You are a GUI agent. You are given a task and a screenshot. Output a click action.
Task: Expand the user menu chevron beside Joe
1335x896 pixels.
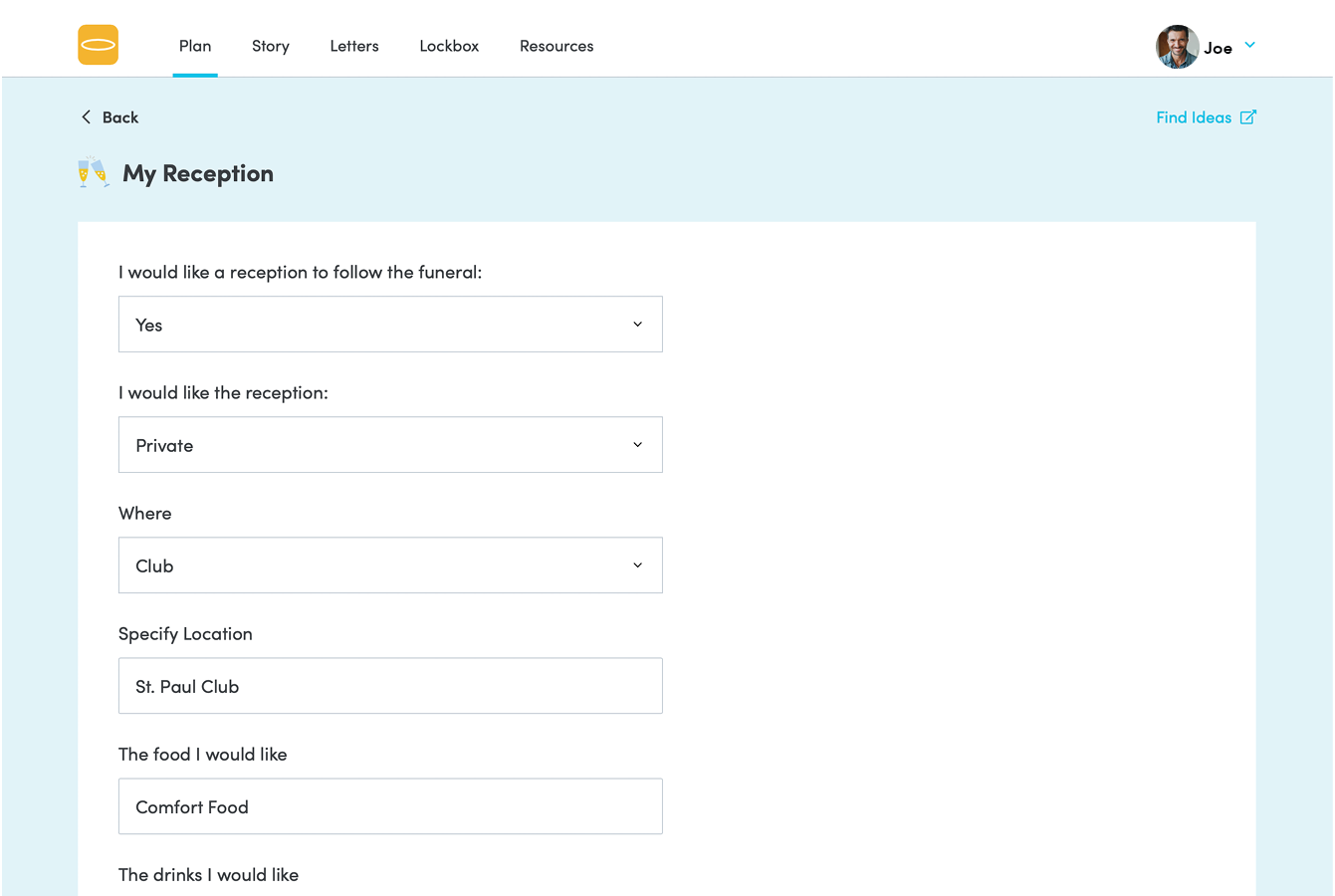click(1249, 45)
